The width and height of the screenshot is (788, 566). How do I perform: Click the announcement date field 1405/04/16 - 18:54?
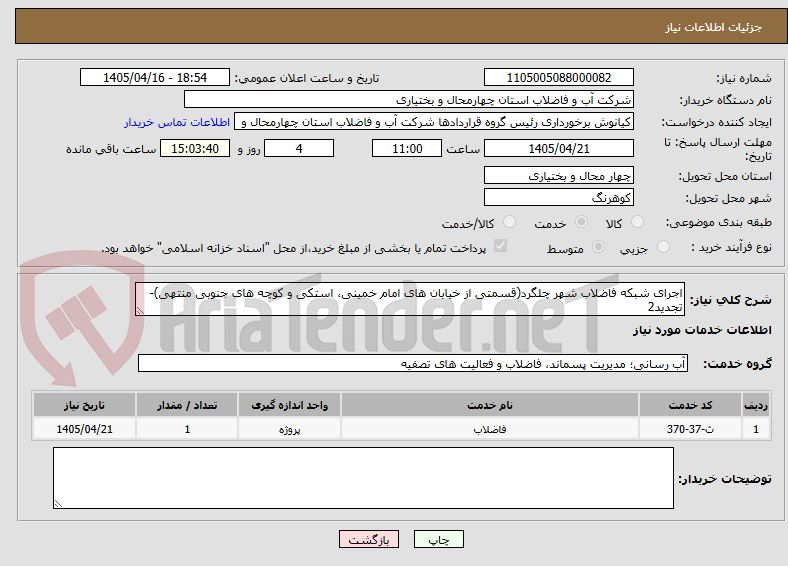(155, 77)
